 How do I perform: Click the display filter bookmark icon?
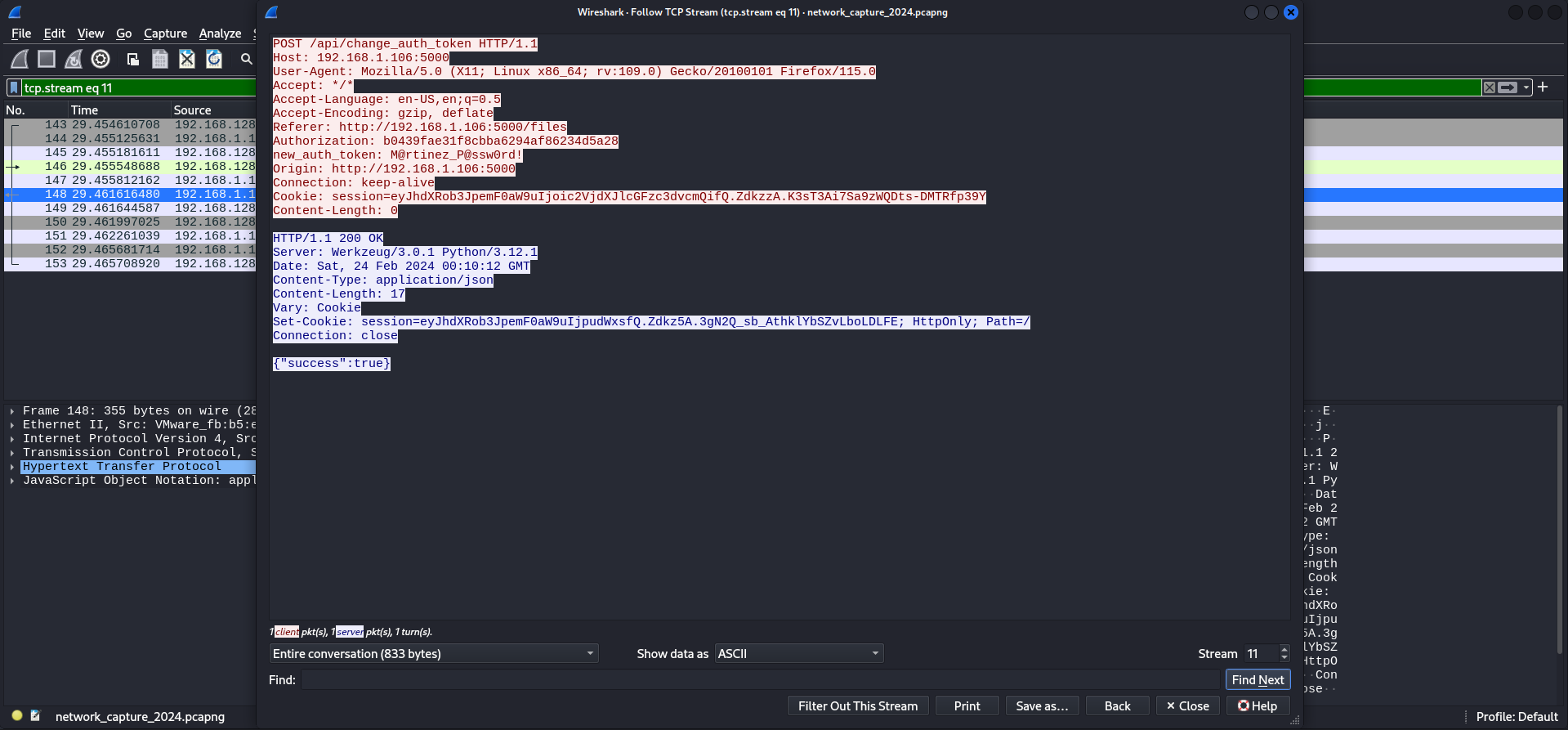[14, 87]
